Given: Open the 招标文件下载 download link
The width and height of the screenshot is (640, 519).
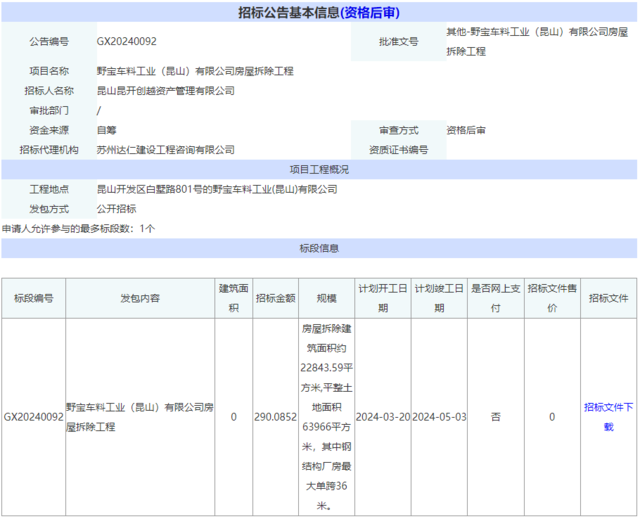Looking at the screenshot, I should [x=608, y=416].
